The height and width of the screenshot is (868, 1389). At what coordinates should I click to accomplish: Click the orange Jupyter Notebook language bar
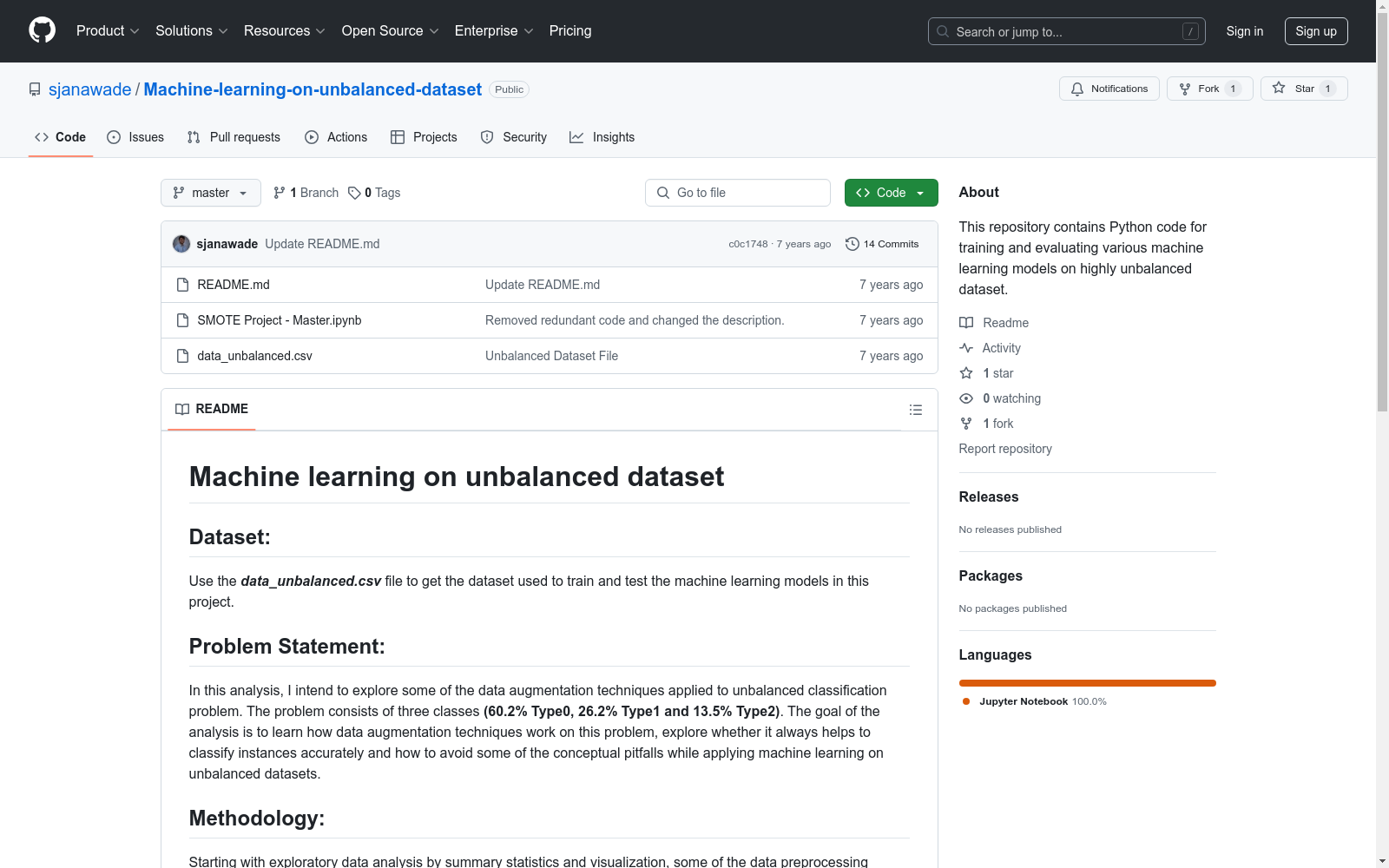point(1087,683)
